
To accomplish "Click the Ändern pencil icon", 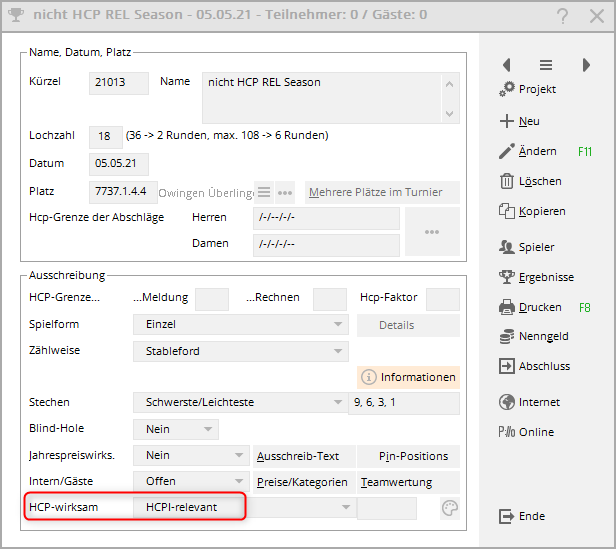I will click(506, 152).
